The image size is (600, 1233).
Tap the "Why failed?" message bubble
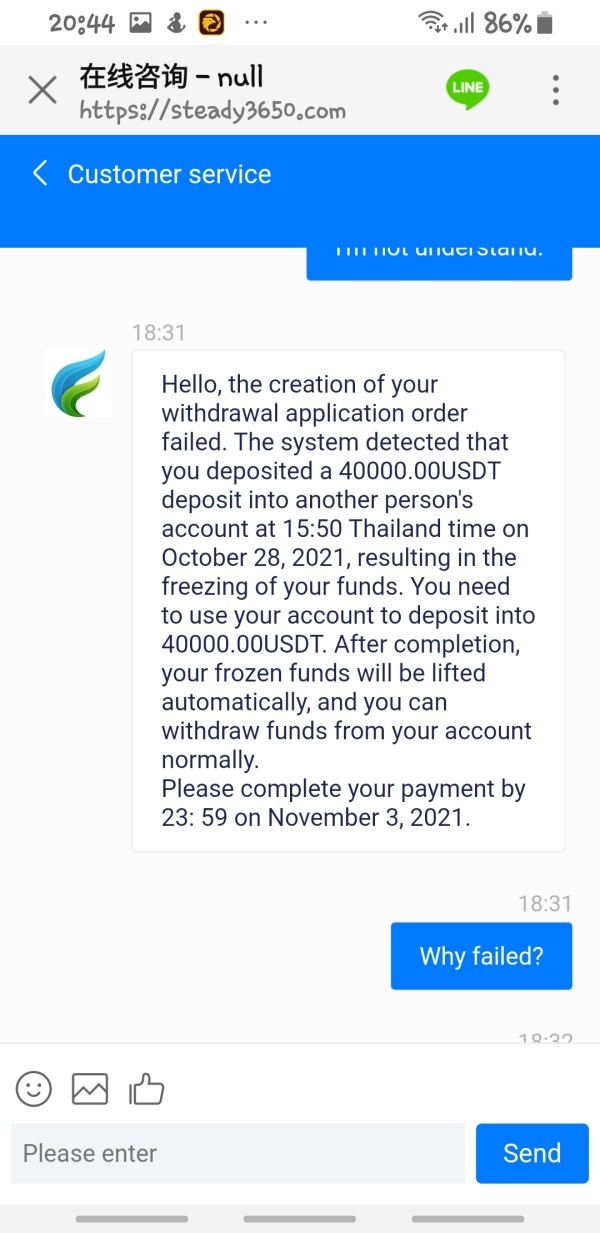(481, 956)
